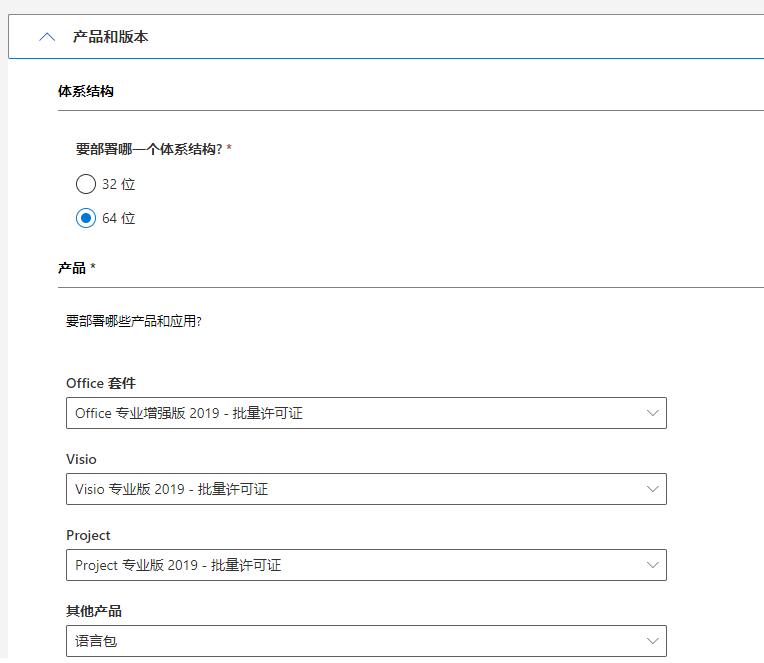Click the 其他产品 label
This screenshot has width=764, height=663.
pos(94,611)
